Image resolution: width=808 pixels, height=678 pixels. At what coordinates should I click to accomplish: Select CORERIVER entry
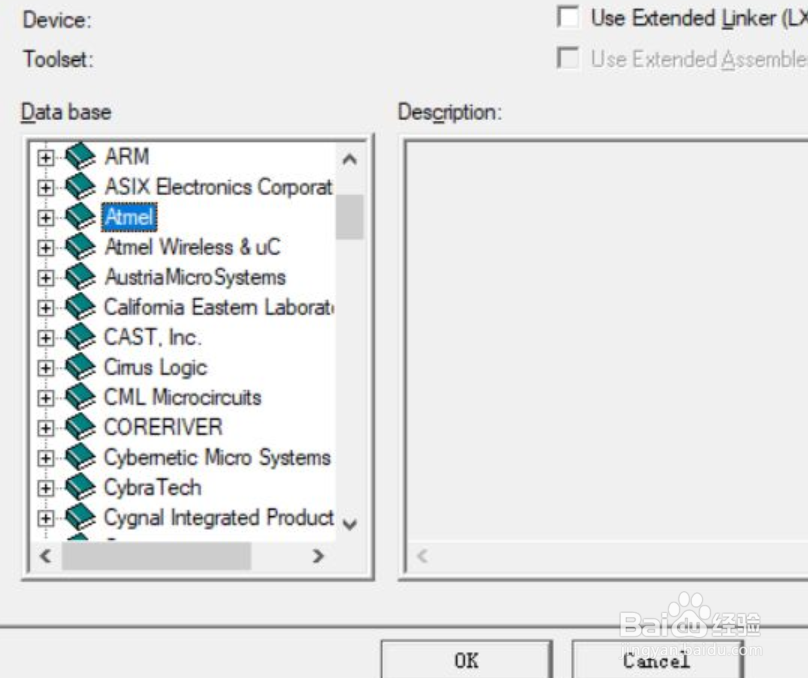pos(163,428)
